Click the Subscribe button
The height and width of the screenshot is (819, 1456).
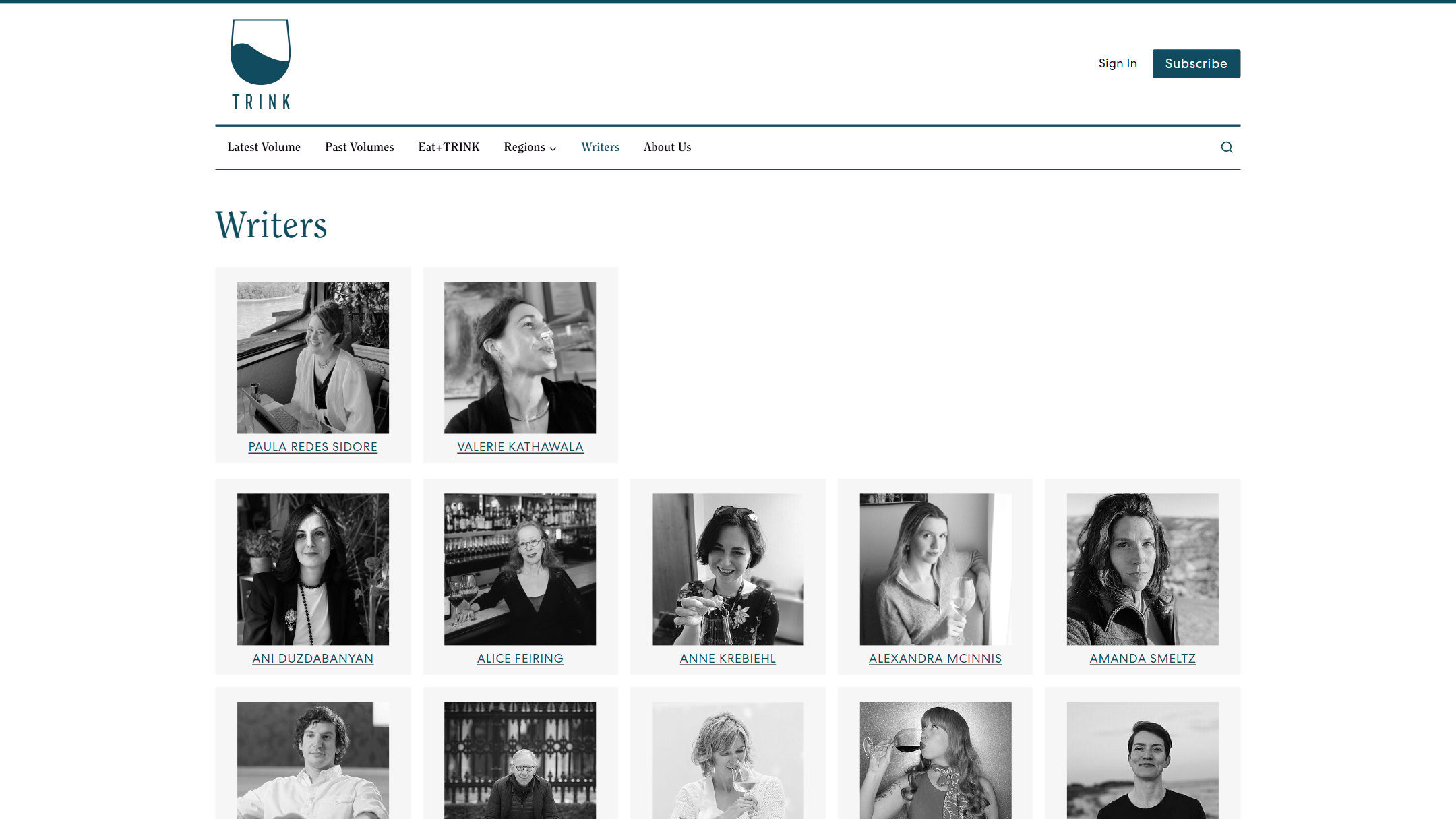pos(1196,63)
